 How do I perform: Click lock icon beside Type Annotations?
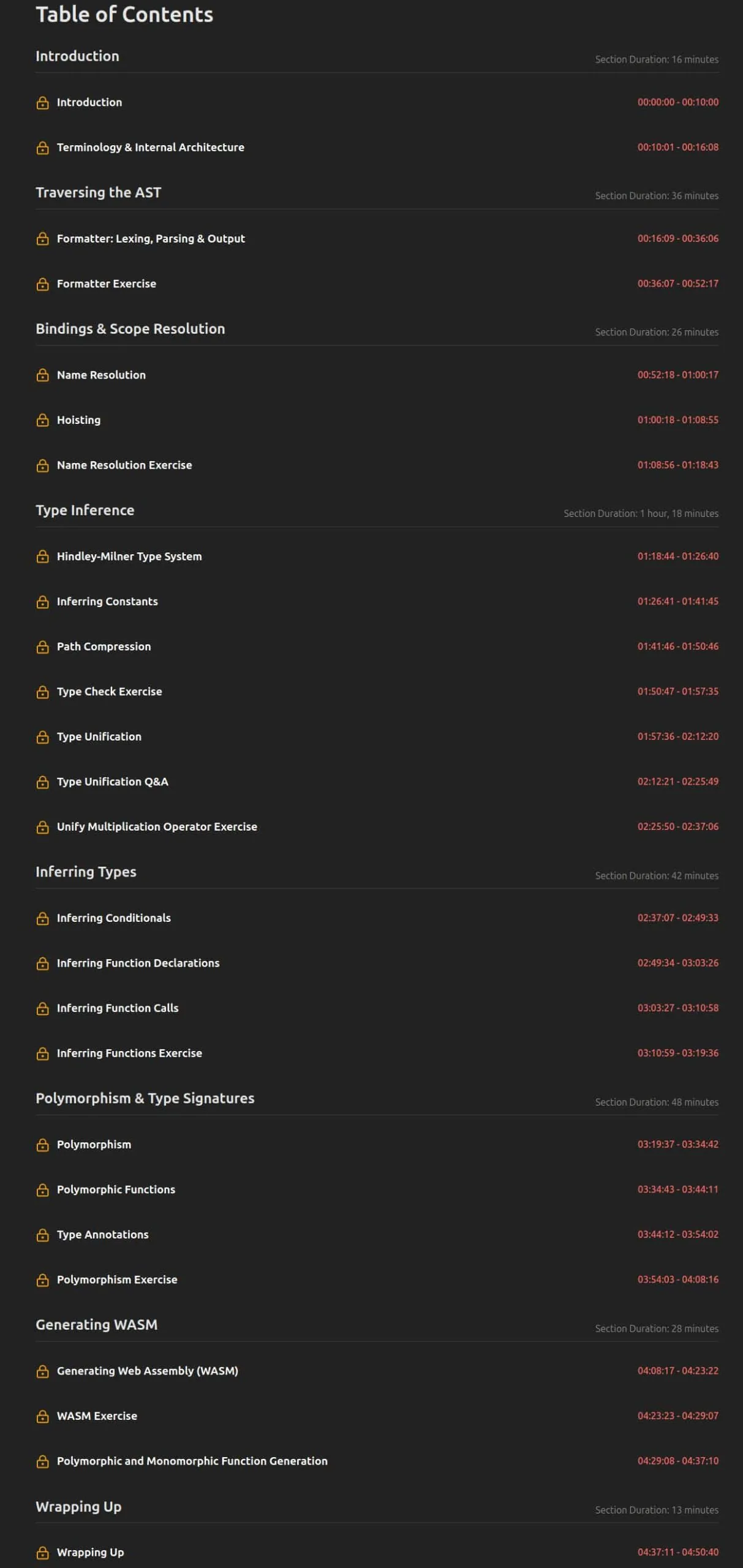pos(42,1235)
